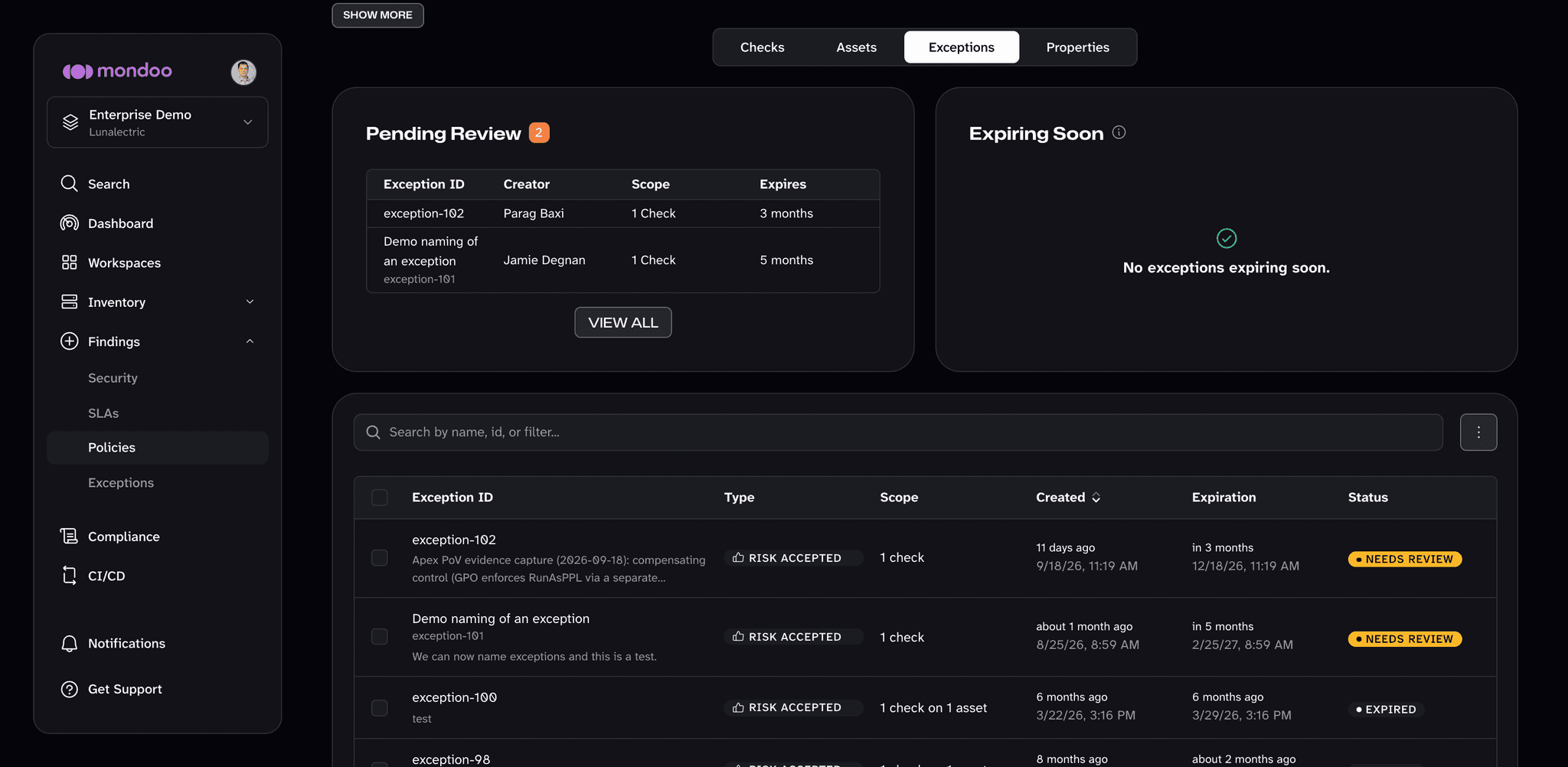Viewport: 1568px width, 767px height.
Task: Click the Compliance scroll icon
Action: pos(70,536)
